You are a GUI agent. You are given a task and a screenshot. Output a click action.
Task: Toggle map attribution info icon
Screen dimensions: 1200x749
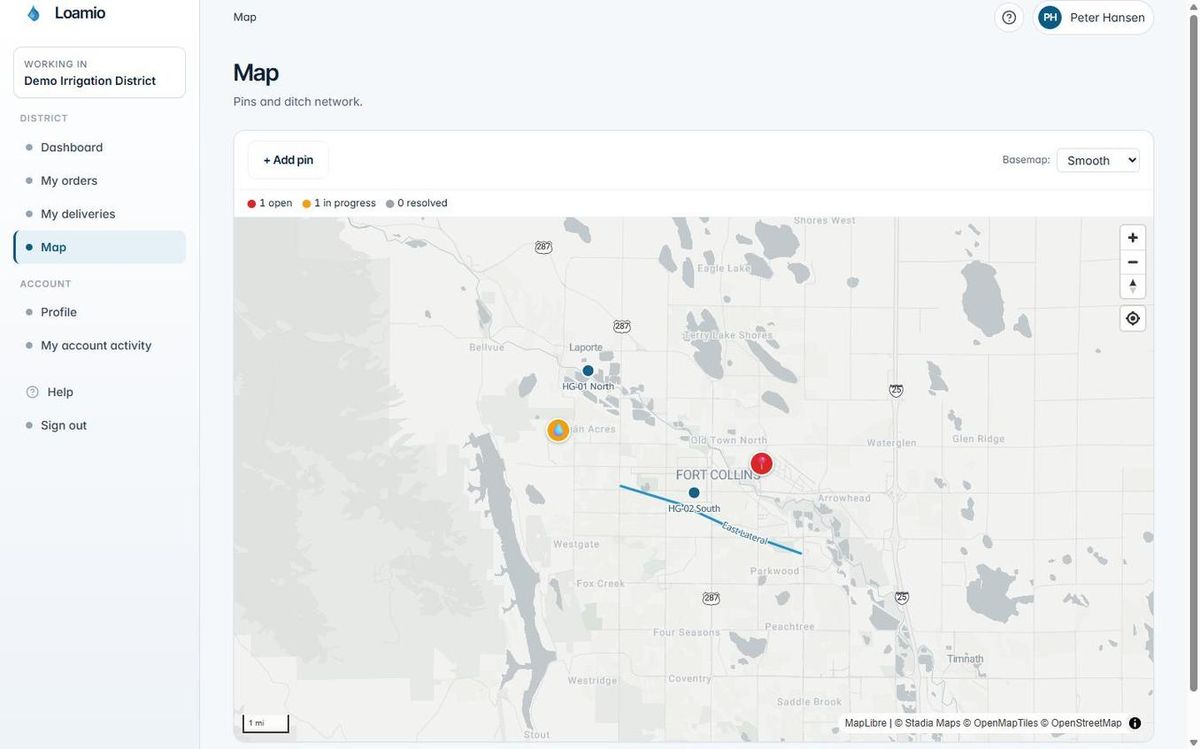pyautogui.click(x=1135, y=723)
